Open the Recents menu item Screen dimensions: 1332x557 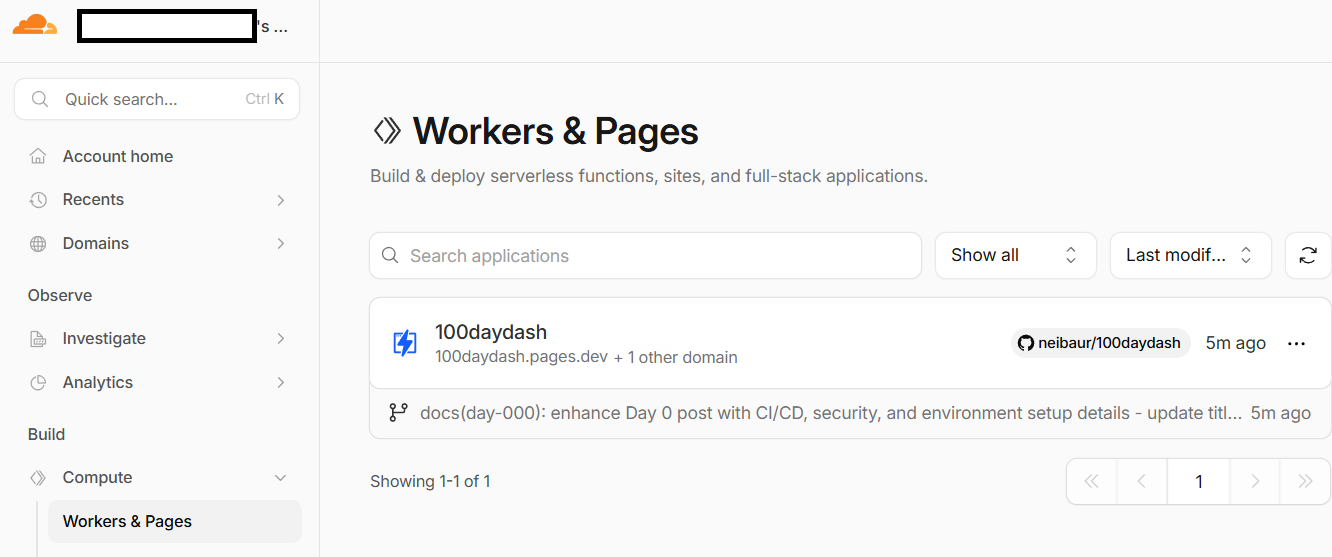click(160, 200)
